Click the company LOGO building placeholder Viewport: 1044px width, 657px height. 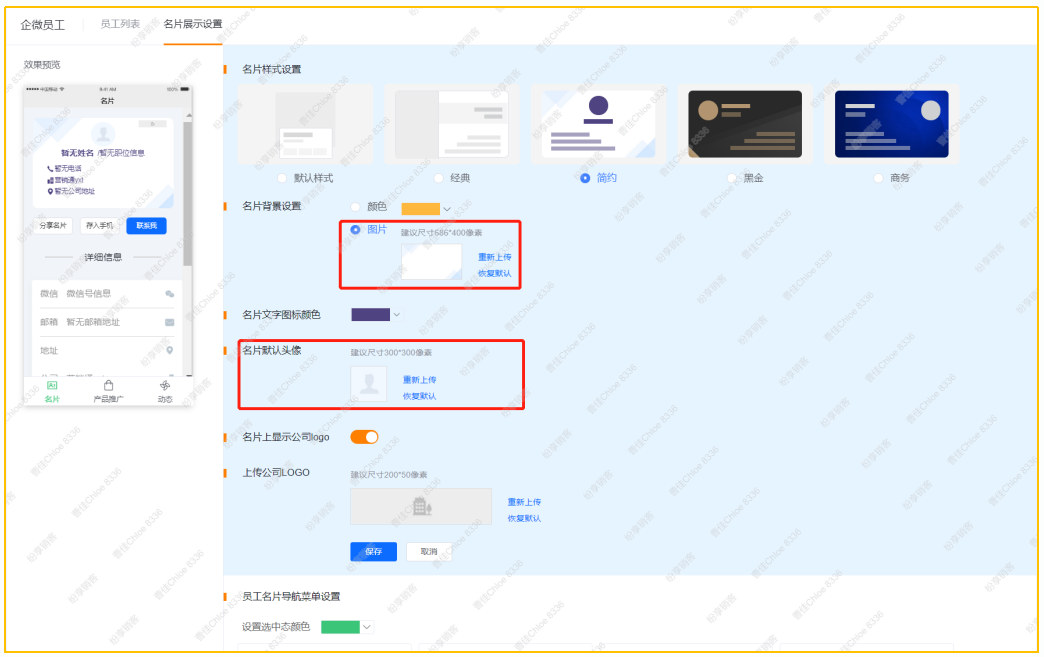(x=421, y=507)
